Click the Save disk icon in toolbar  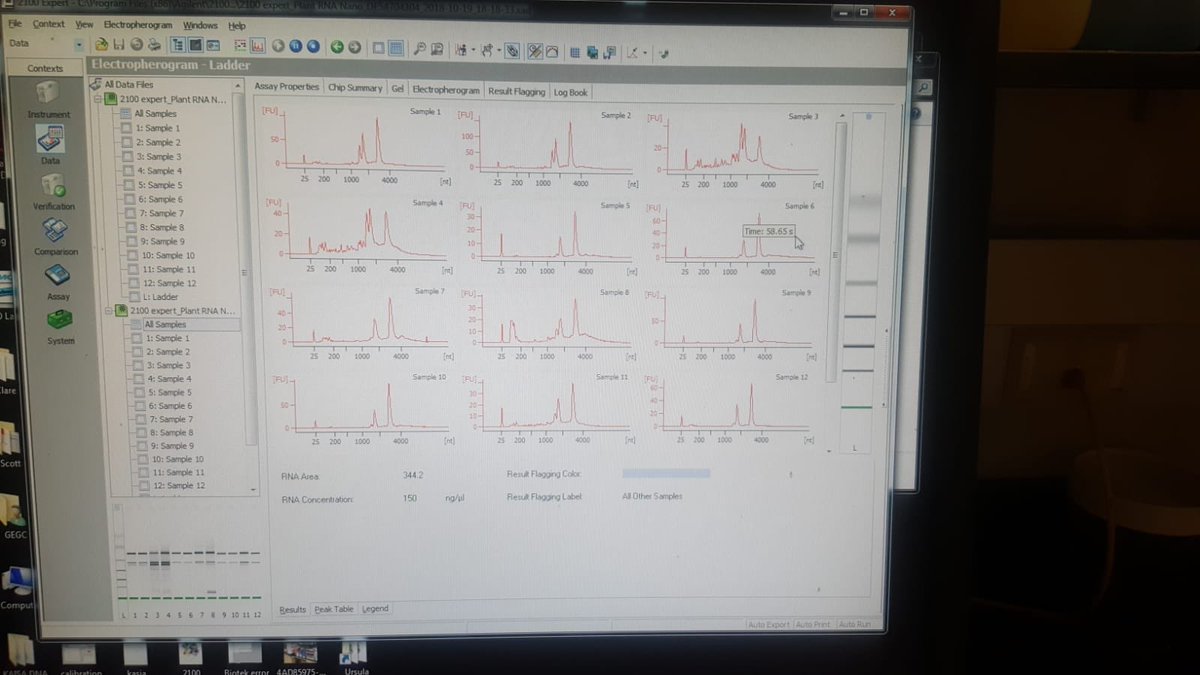[118, 45]
